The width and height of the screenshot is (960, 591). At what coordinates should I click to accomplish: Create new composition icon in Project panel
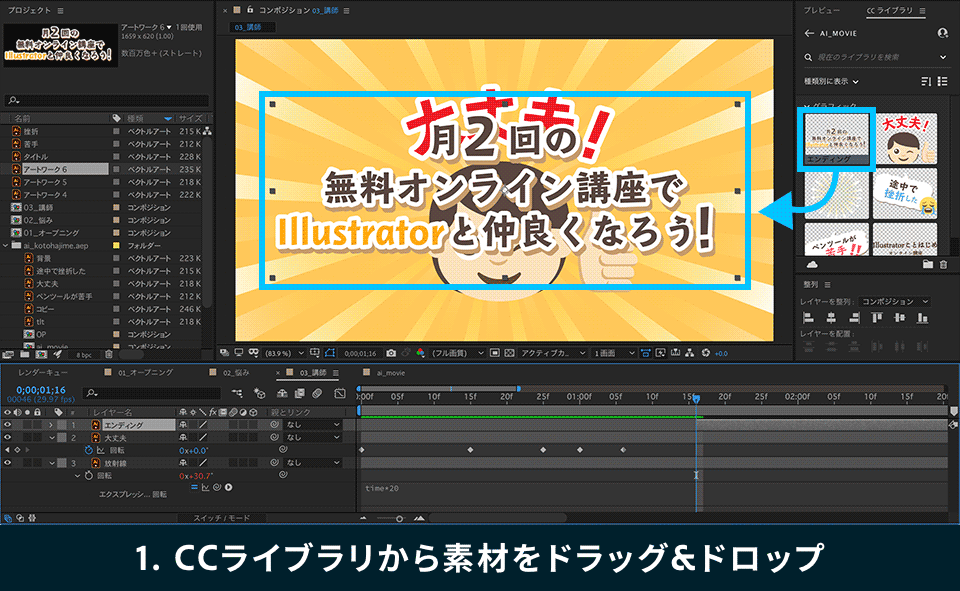[x=41, y=355]
